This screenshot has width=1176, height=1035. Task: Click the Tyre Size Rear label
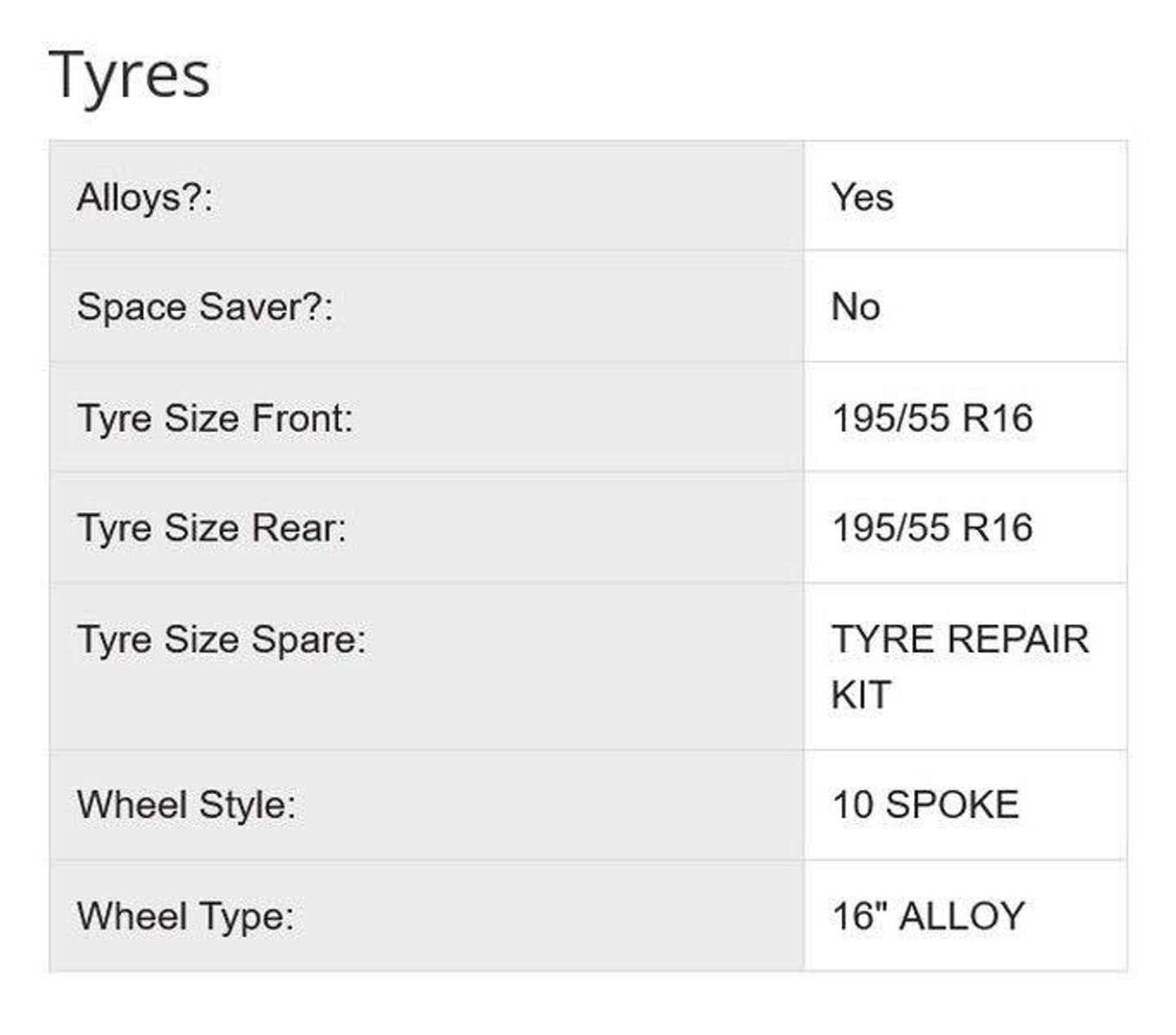pyautogui.click(x=212, y=528)
